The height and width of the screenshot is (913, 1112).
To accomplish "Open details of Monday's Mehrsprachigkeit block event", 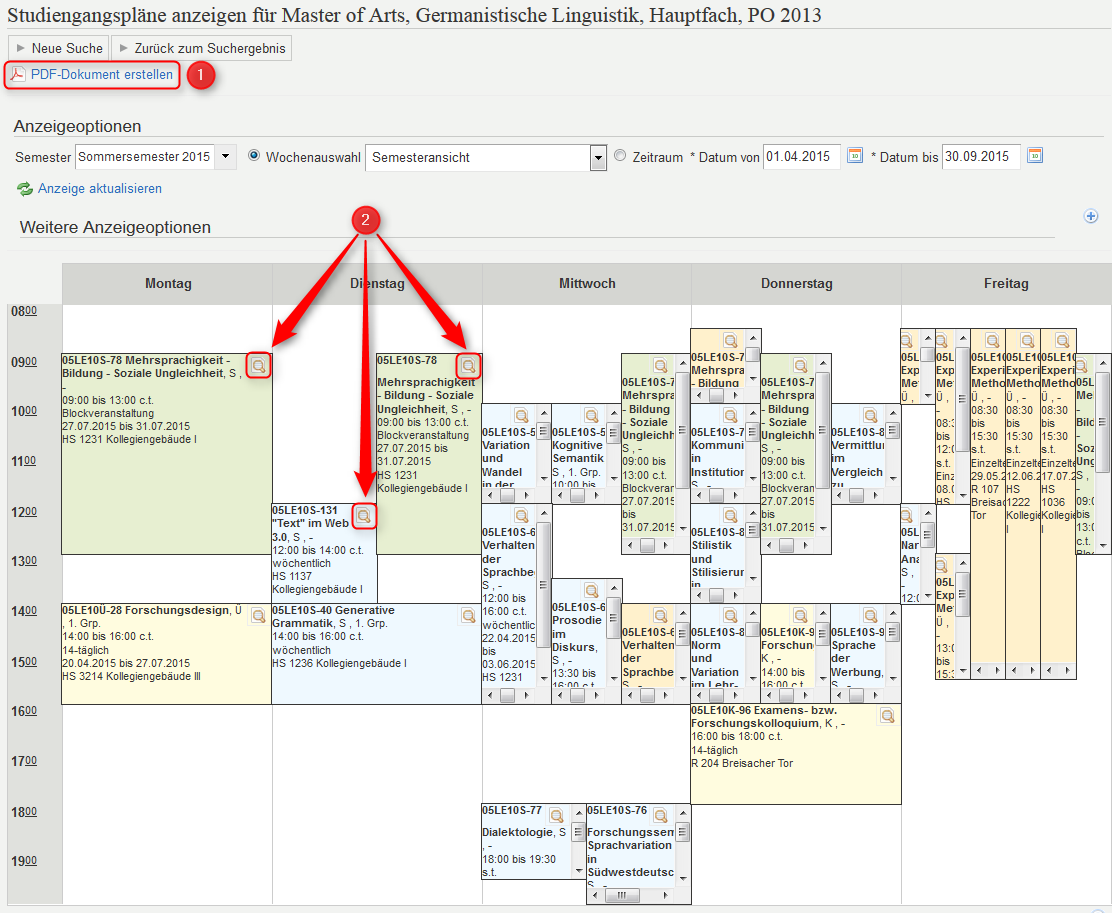I will click(x=259, y=365).
